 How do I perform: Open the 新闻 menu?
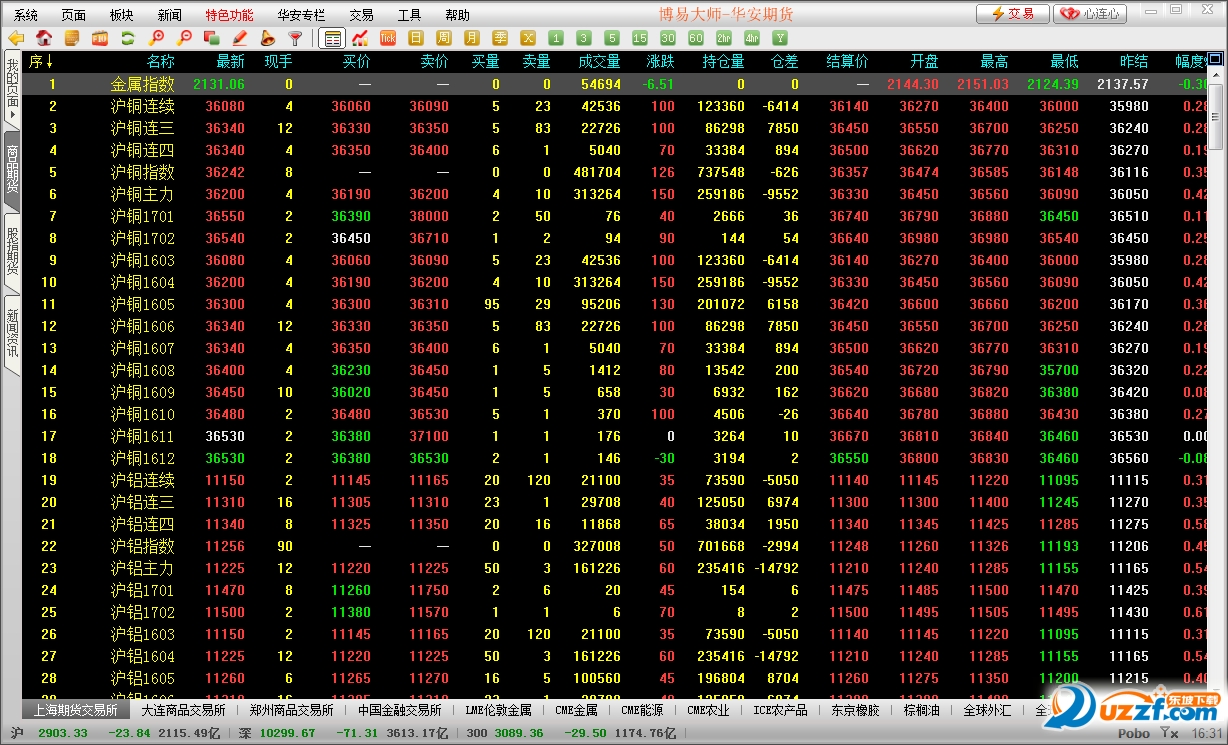click(170, 15)
